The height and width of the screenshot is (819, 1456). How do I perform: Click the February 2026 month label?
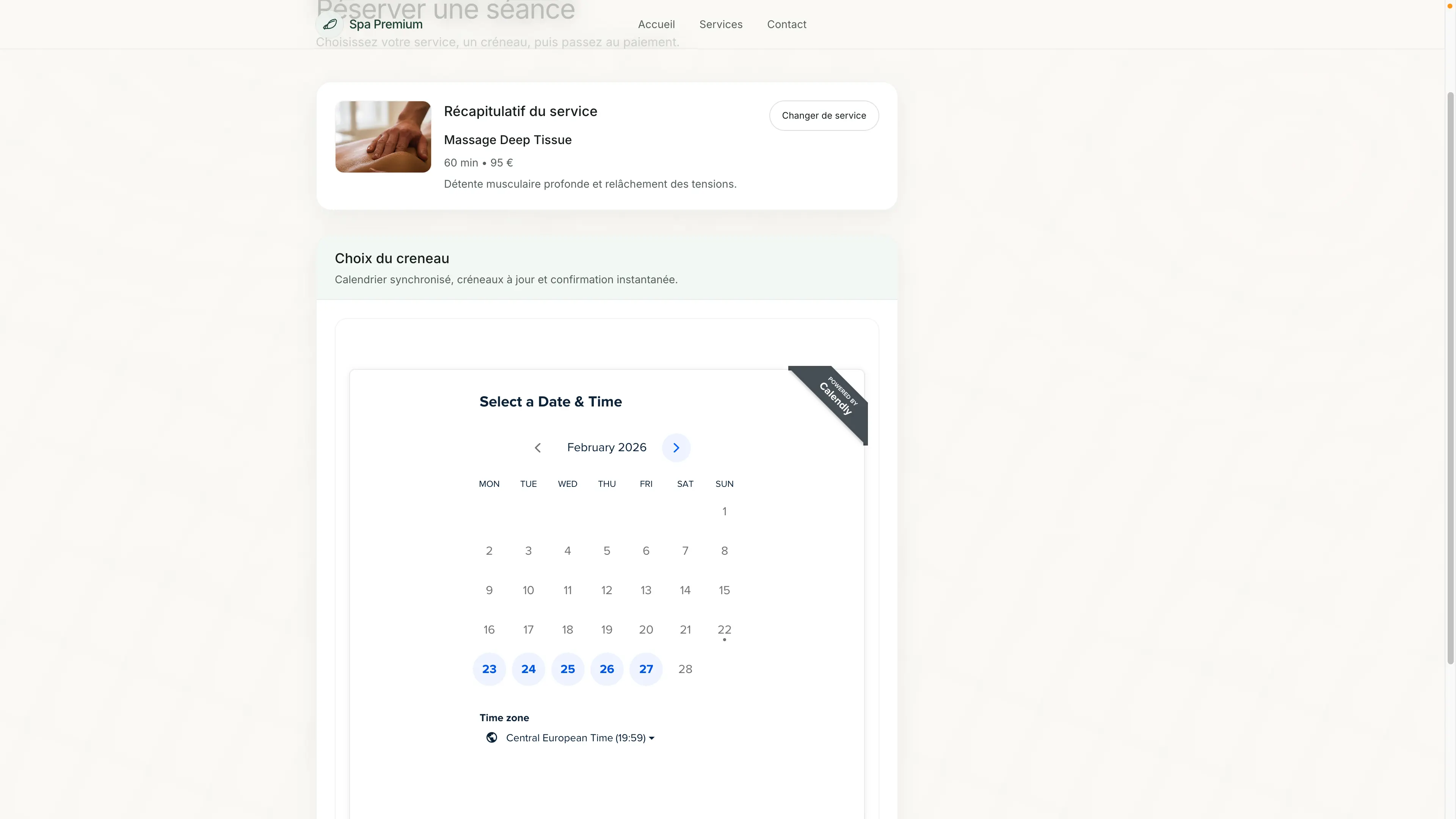click(607, 447)
